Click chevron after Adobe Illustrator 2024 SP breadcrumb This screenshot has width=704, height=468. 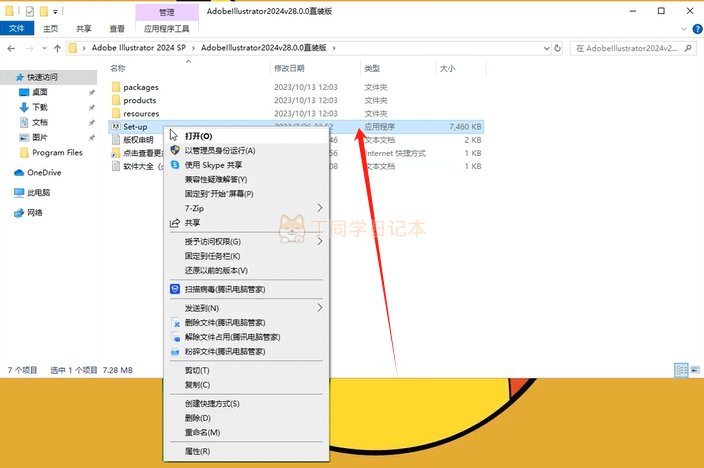(194, 48)
